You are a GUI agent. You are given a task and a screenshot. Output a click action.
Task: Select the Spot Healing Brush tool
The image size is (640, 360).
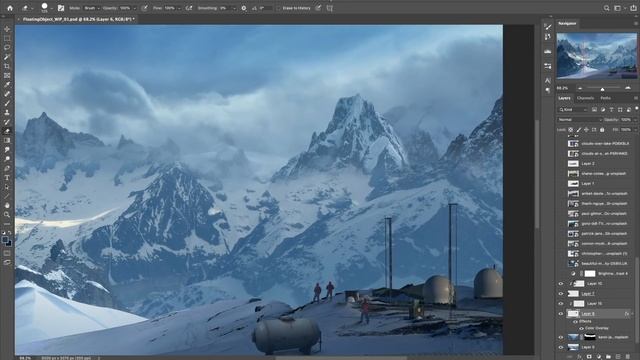[x=7, y=94]
